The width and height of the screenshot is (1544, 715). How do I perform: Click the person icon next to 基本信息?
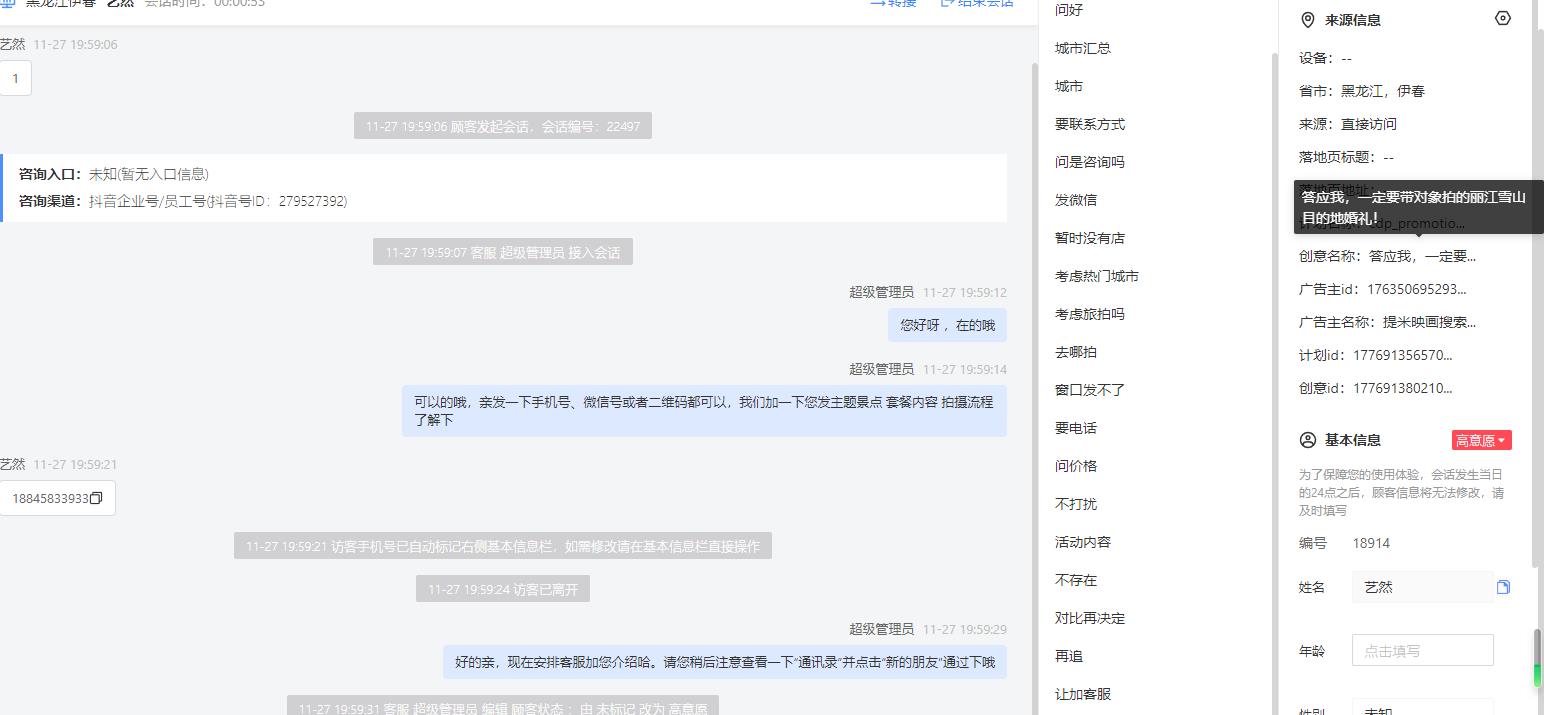click(1307, 440)
